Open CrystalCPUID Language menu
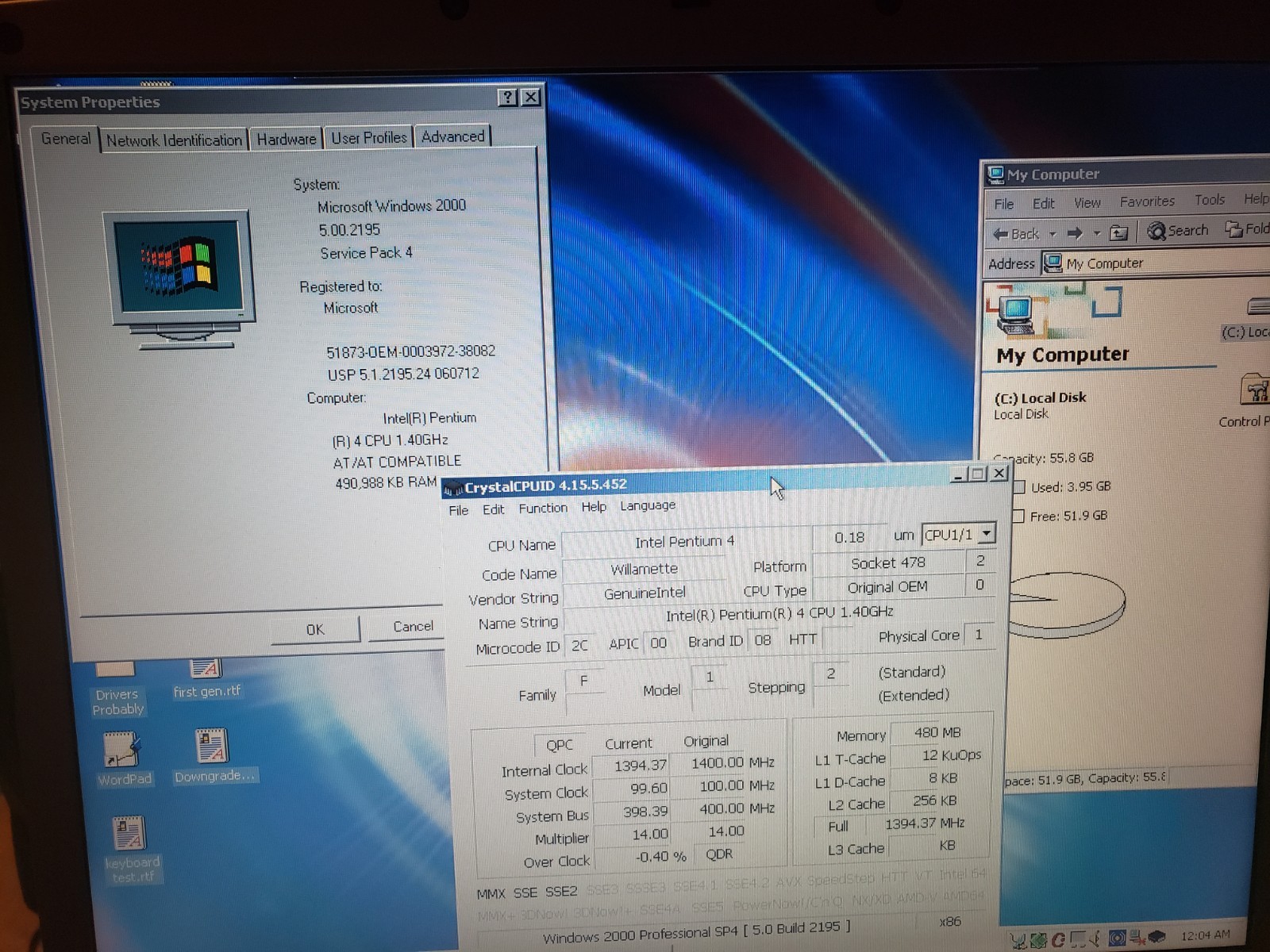This screenshot has width=1270, height=952. pyautogui.click(x=648, y=505)
